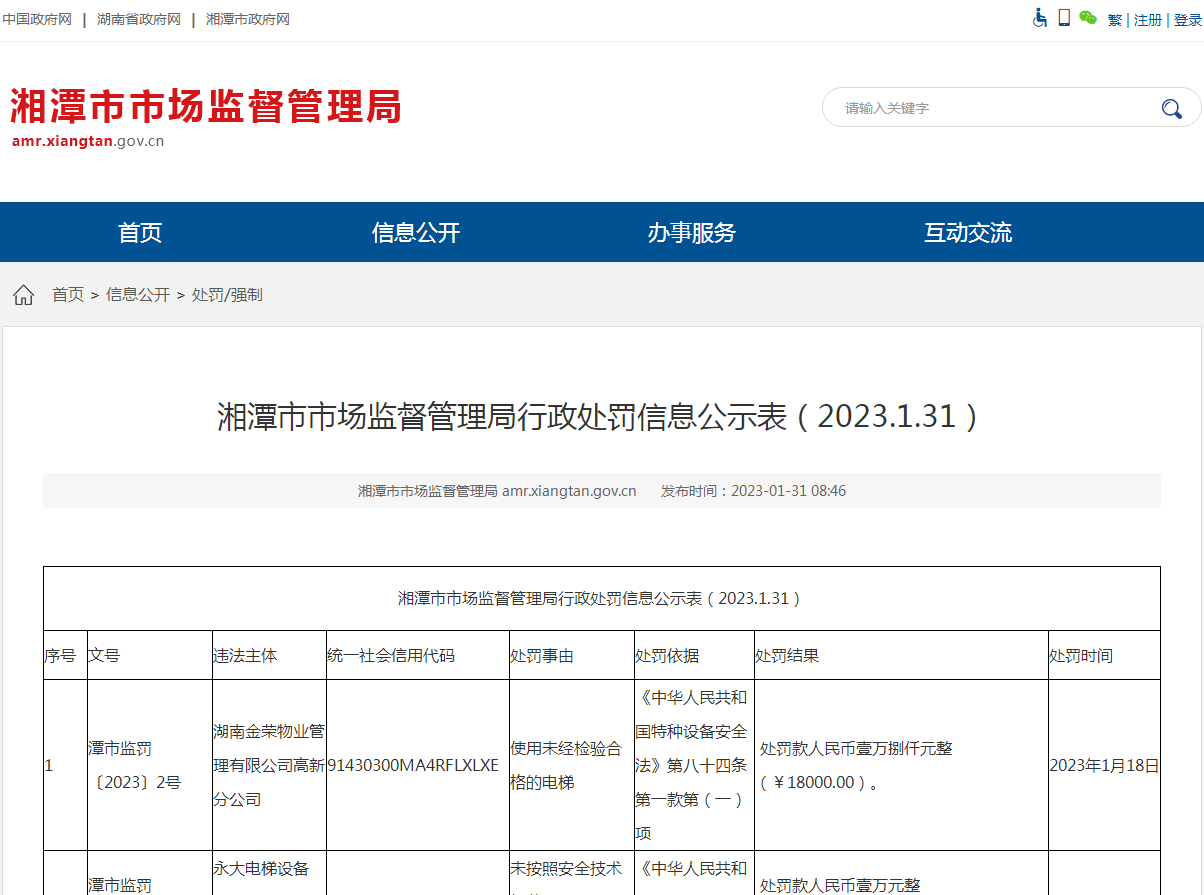1204x895 pixels.
Task: Visit 湘潭市政府网 link
Action: click(x=246, y=18)
